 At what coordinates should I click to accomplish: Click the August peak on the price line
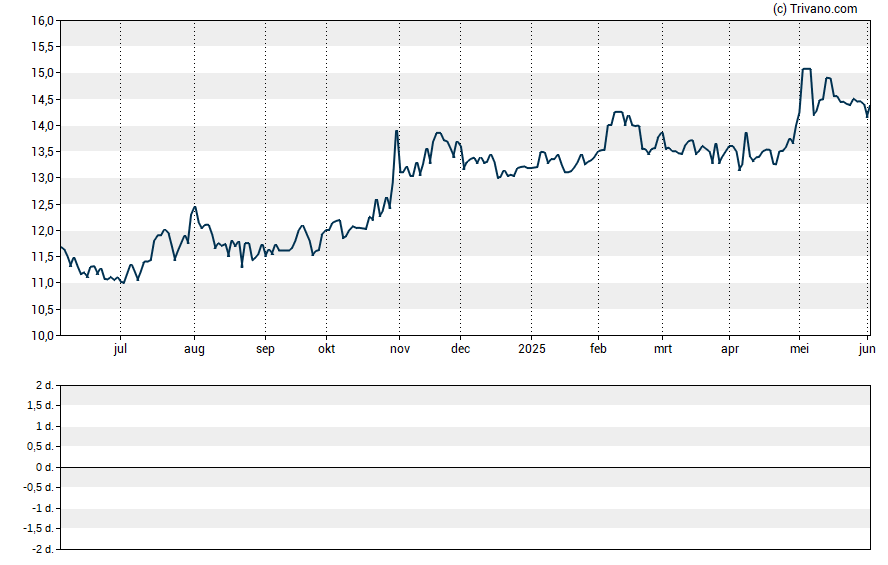(x=195, y=207)
